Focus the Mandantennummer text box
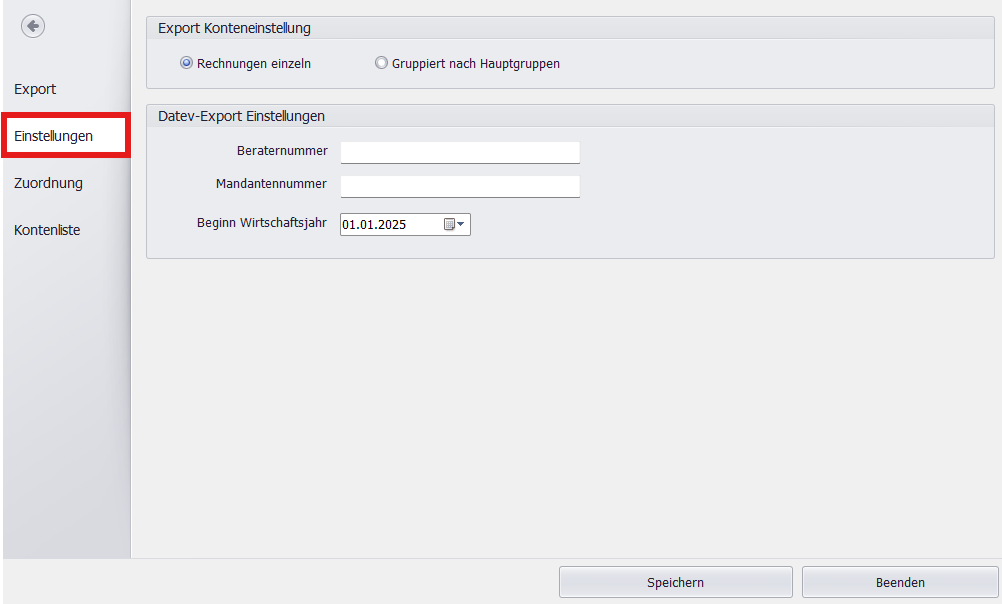Image resolution: width=1002 pixels, height=604 pixels. tap(460, 186)
